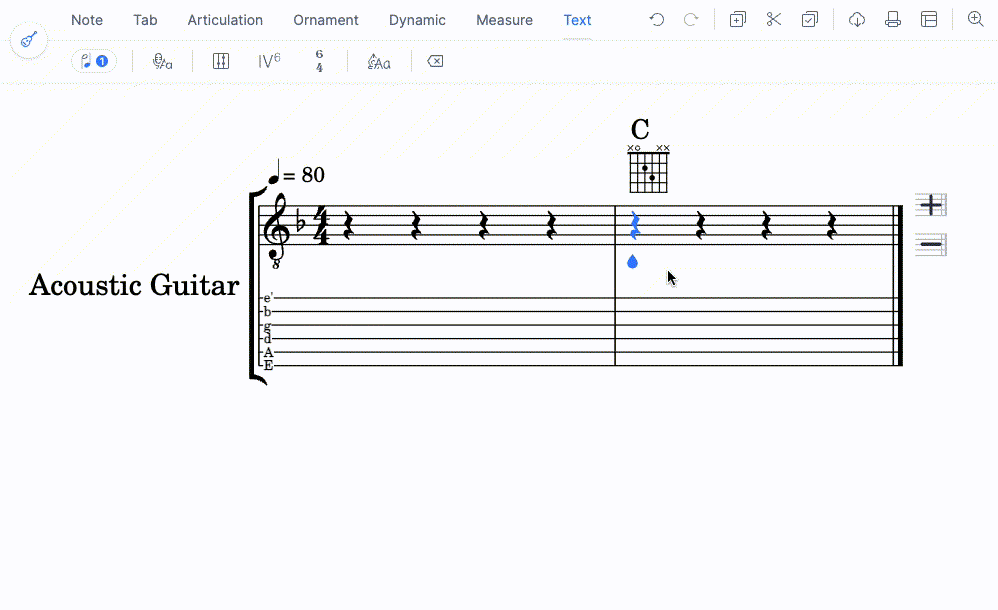Redo the undone action
This screenshot has height=610, width=998.
tap(690, 19)
